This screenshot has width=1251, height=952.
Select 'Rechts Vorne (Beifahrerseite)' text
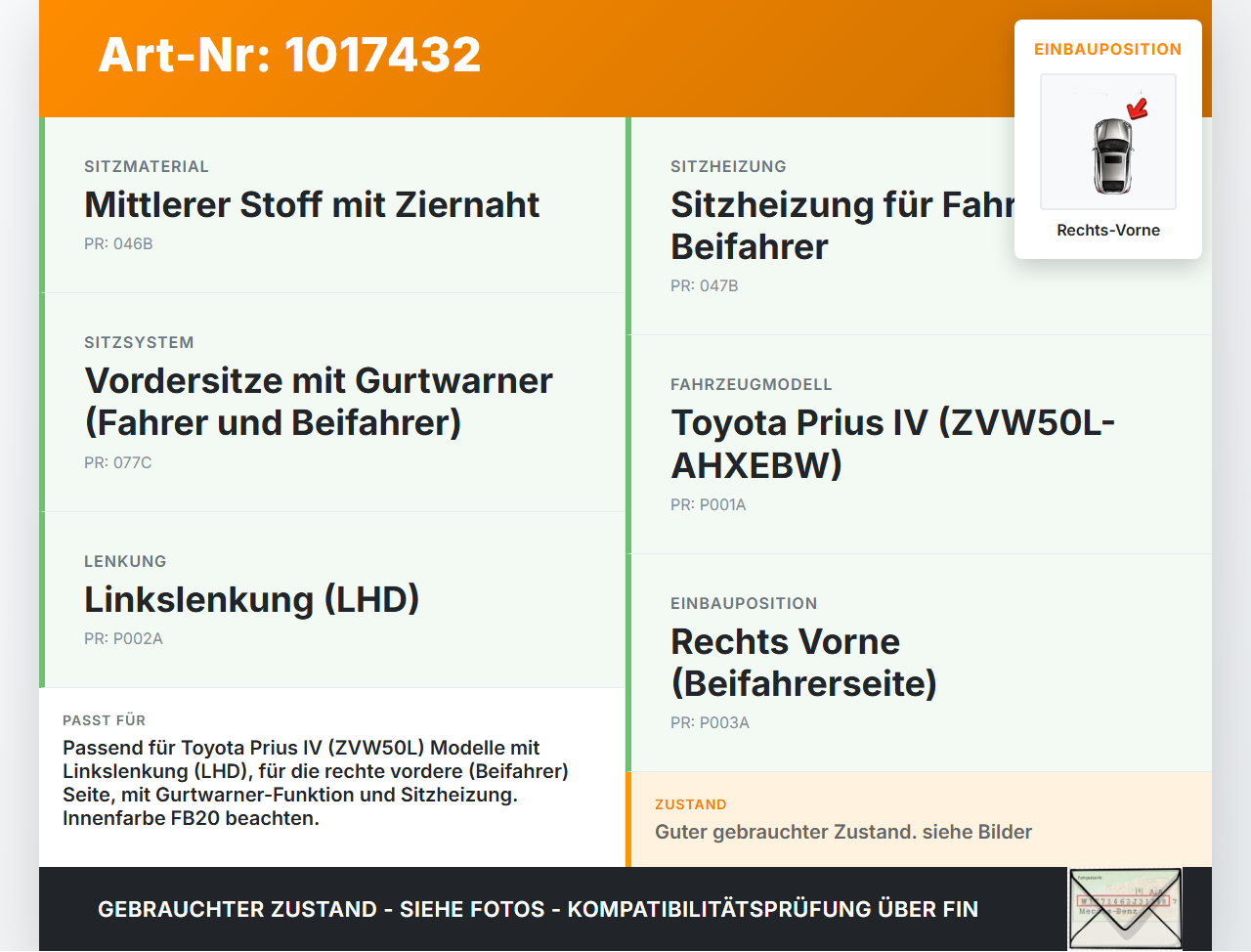pos(803,663)
